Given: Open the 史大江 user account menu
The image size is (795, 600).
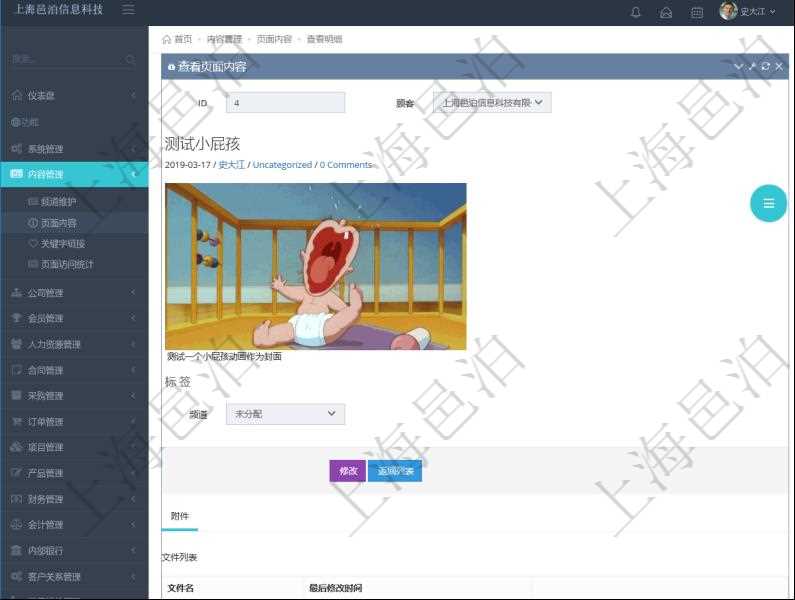Looking at the screenshot, I should coord(747,11).
